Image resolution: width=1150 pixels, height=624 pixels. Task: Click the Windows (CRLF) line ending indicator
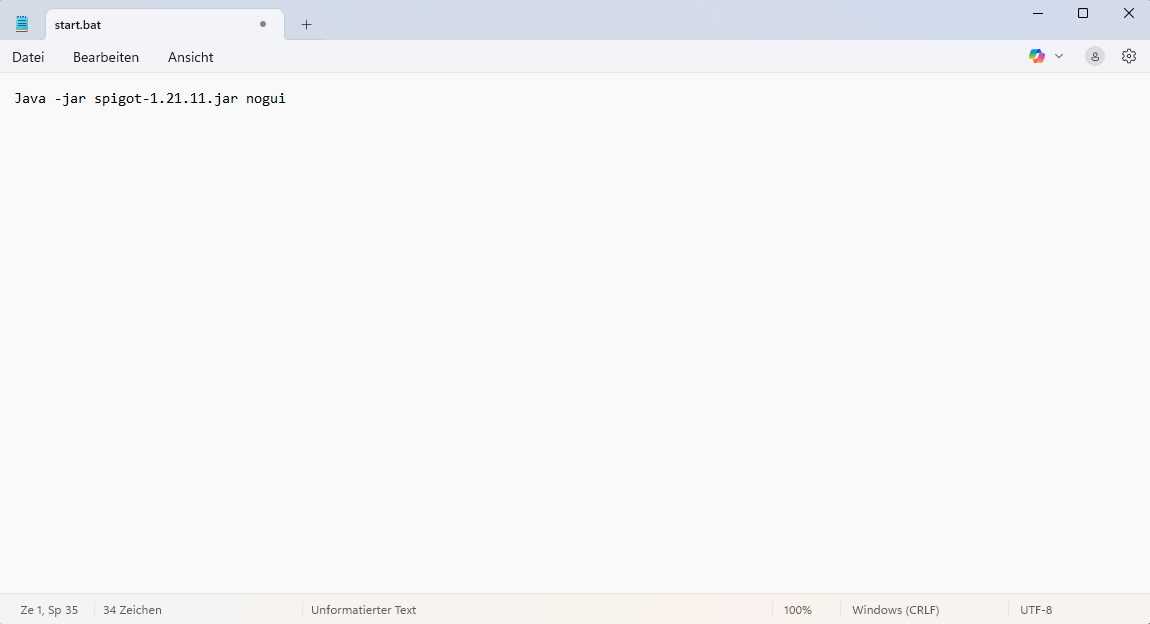tap(895, 609)
